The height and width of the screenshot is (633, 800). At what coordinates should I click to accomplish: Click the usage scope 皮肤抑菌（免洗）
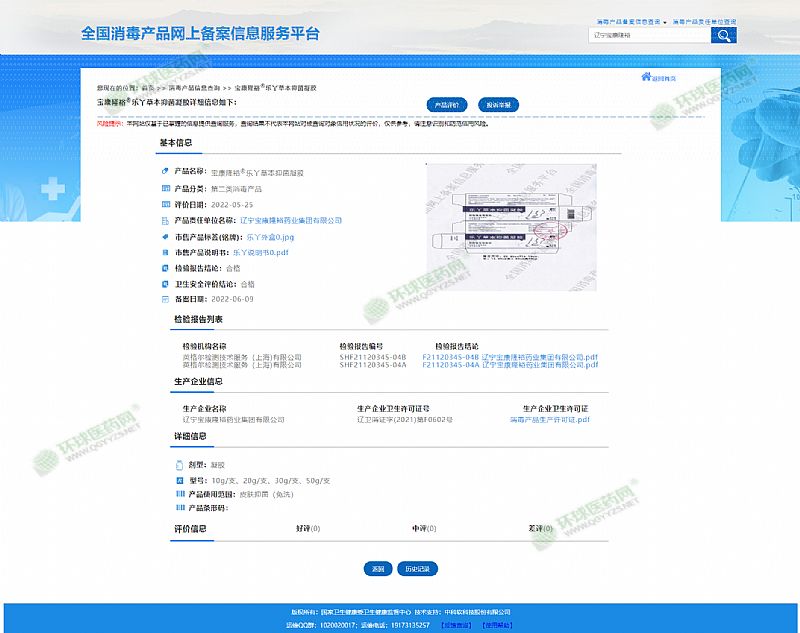[x=266, y=494]
